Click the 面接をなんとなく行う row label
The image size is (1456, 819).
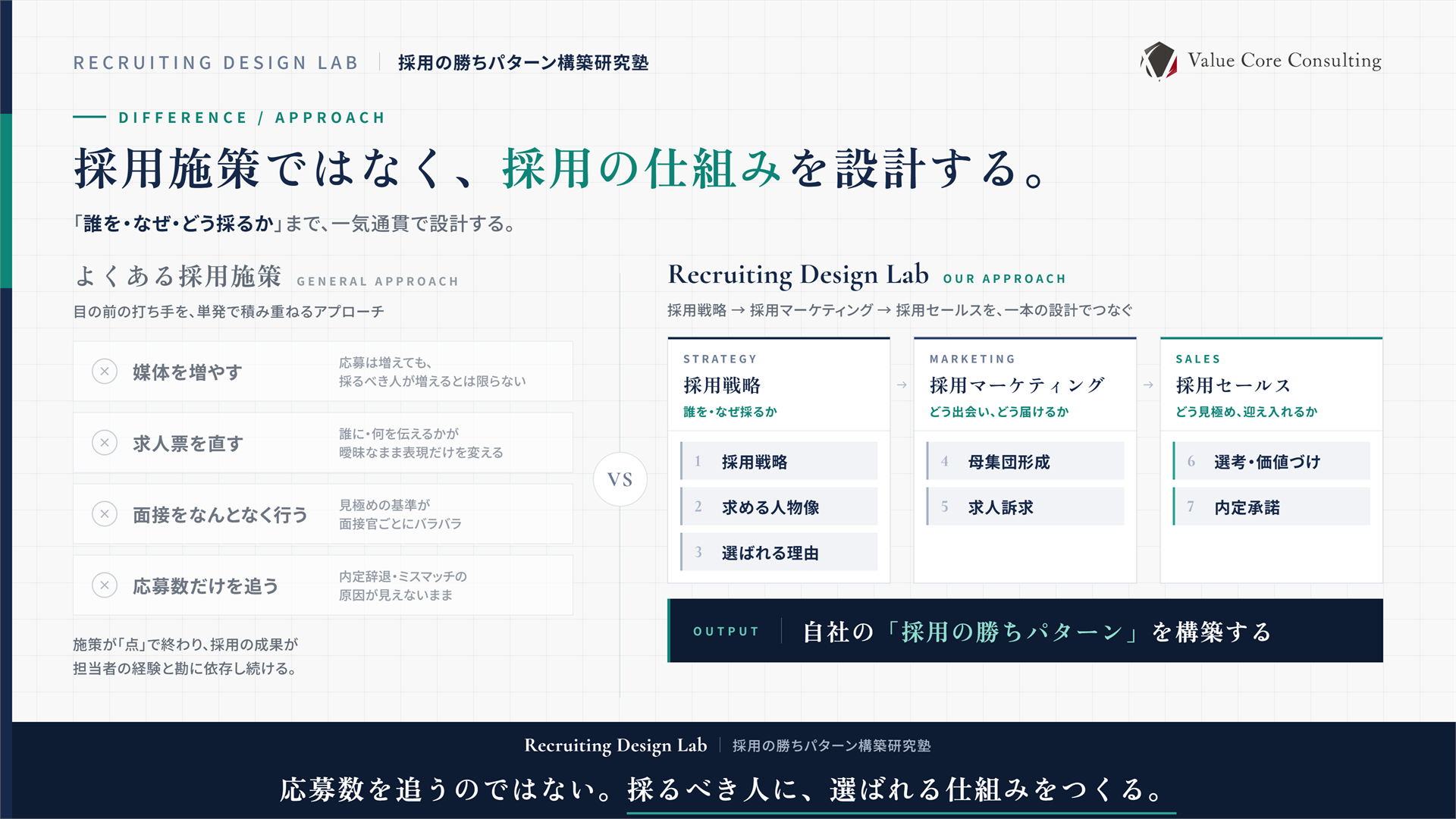pos(220,514)
